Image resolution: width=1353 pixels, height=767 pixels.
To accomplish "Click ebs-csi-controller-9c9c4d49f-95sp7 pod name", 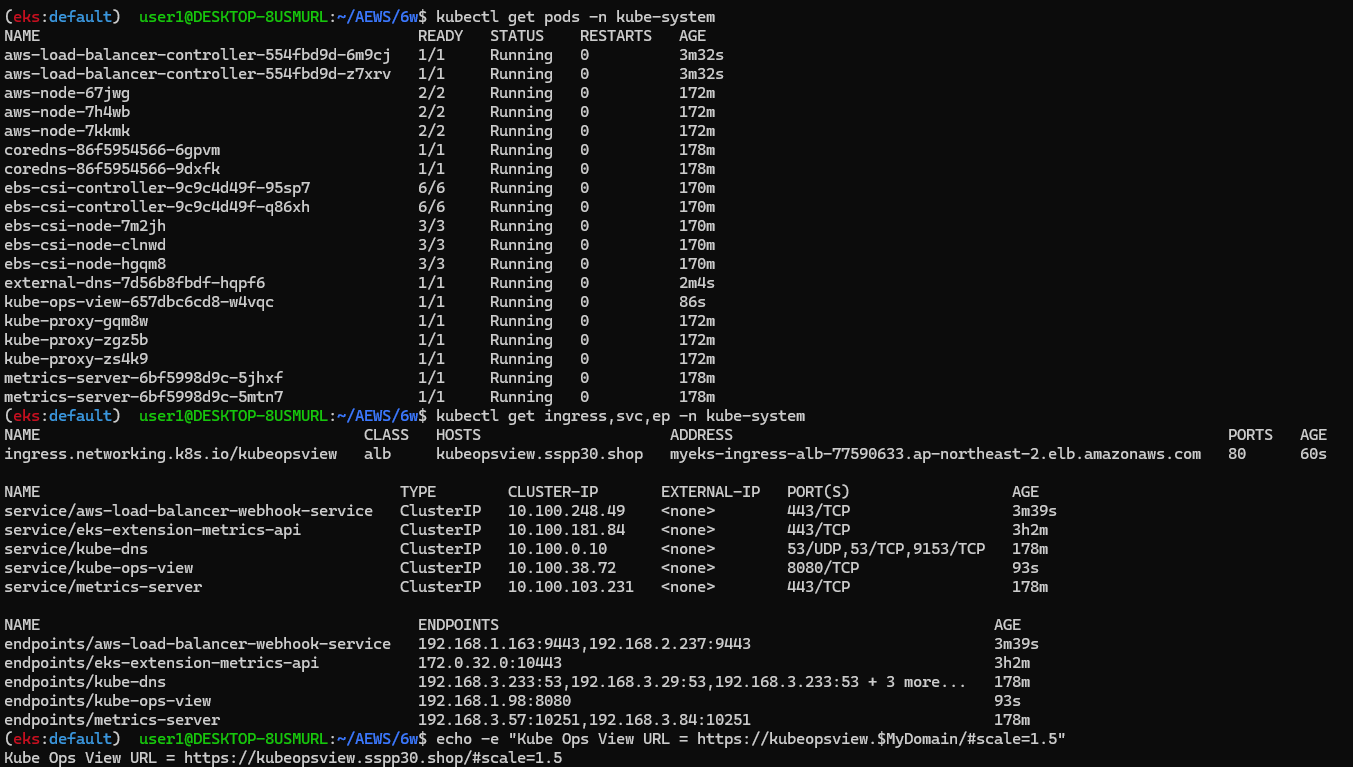I will point(157,188).
